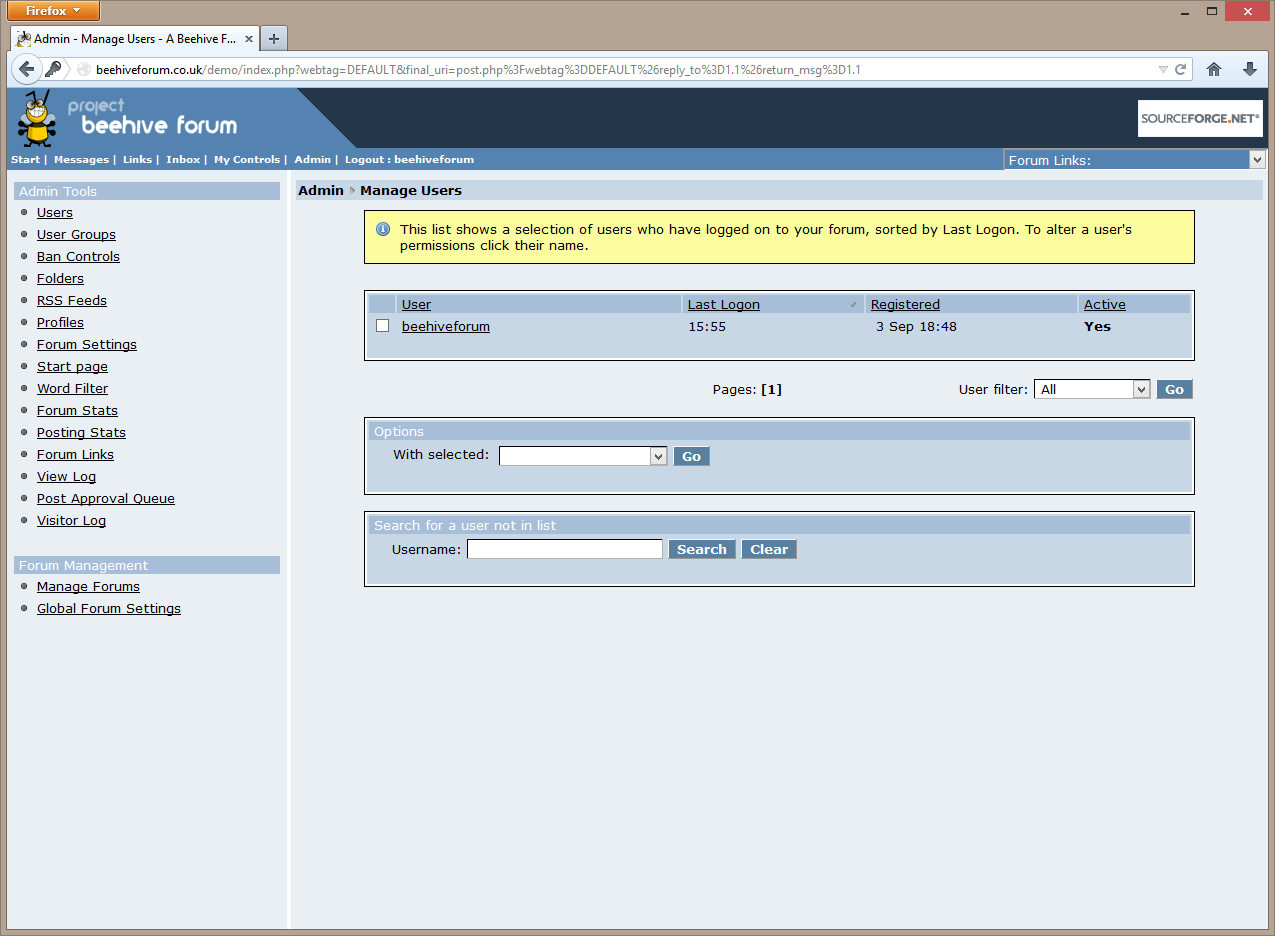The width and height of the screenshot is (1275, 936).
Task: Open Firefox home page via home icon
Action: pos(1214,69)
